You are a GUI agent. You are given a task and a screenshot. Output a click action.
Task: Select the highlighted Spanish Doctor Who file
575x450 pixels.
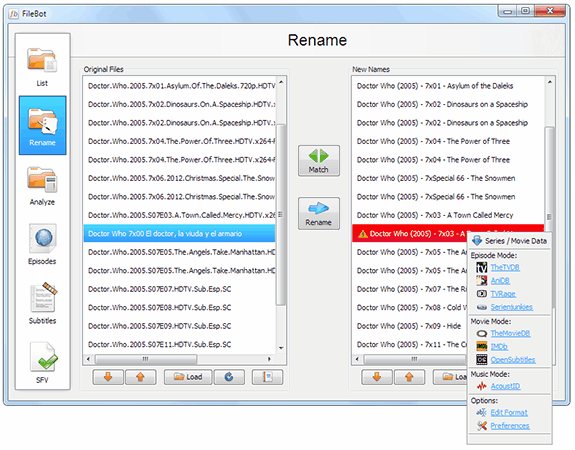click(179, 234)
